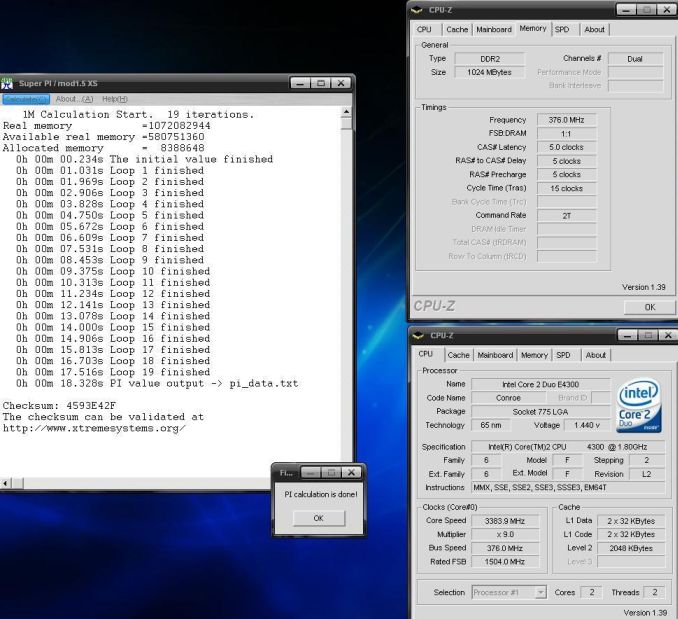The image size is (678, 619).
Task: Open About tab in the lower CPU-Z window
Action: (x=595, y=355)
